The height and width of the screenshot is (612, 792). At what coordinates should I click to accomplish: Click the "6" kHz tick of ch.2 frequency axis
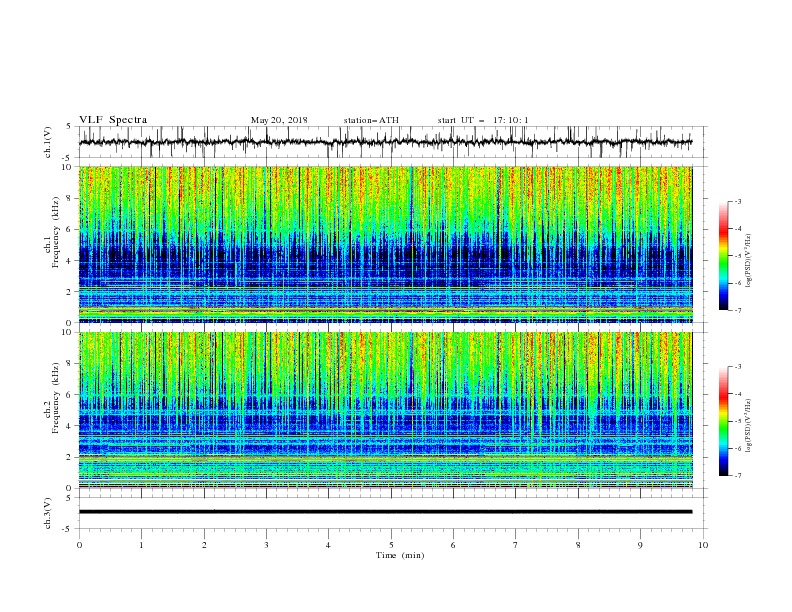click(71, 395)
